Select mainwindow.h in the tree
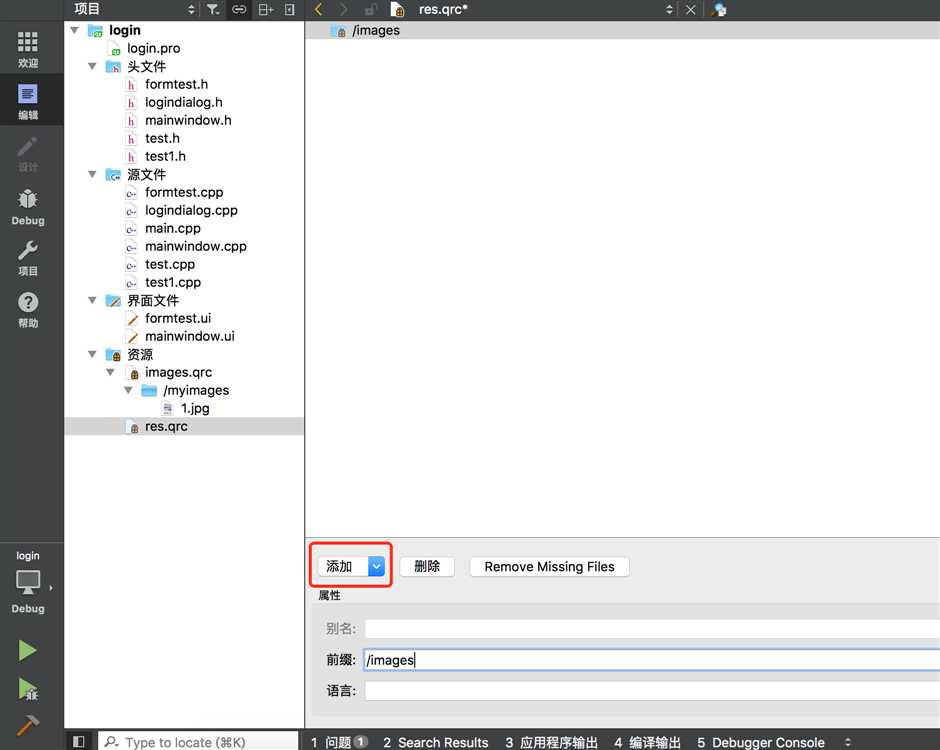 (x=188, y=120)
